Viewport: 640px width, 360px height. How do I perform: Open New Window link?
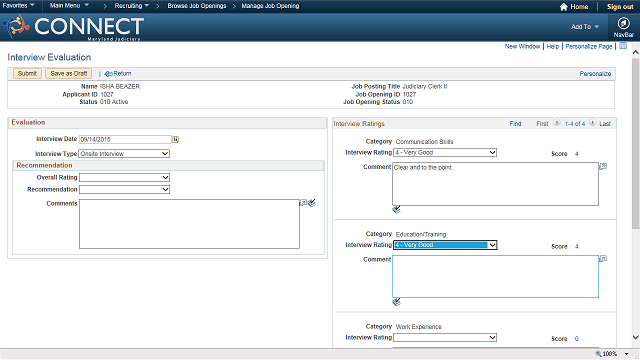522,47
